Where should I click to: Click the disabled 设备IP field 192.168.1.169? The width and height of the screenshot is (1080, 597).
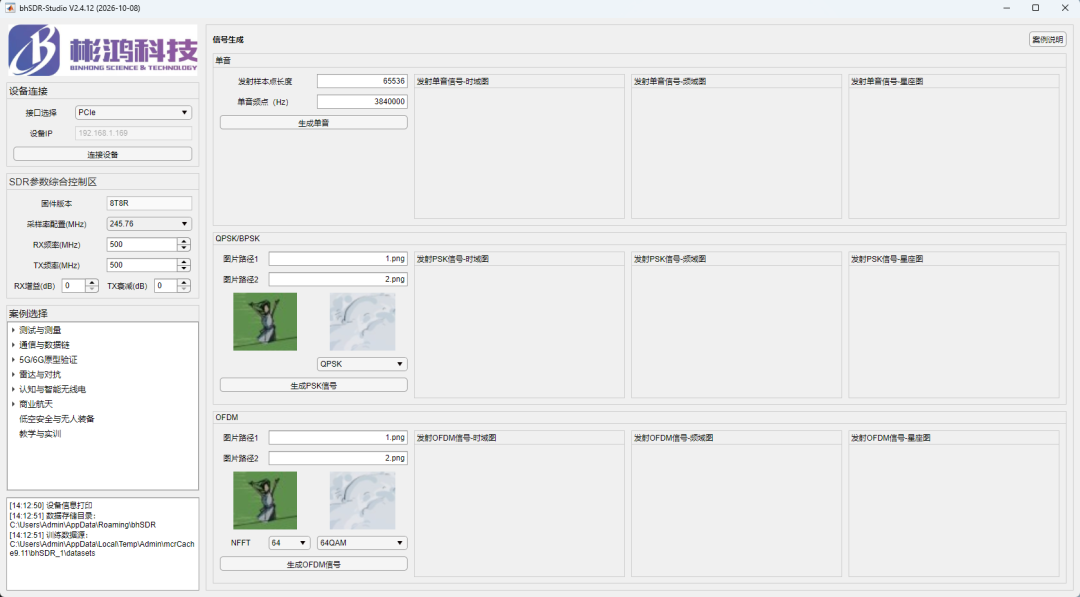pyautogui.click(x=133, y=133)
